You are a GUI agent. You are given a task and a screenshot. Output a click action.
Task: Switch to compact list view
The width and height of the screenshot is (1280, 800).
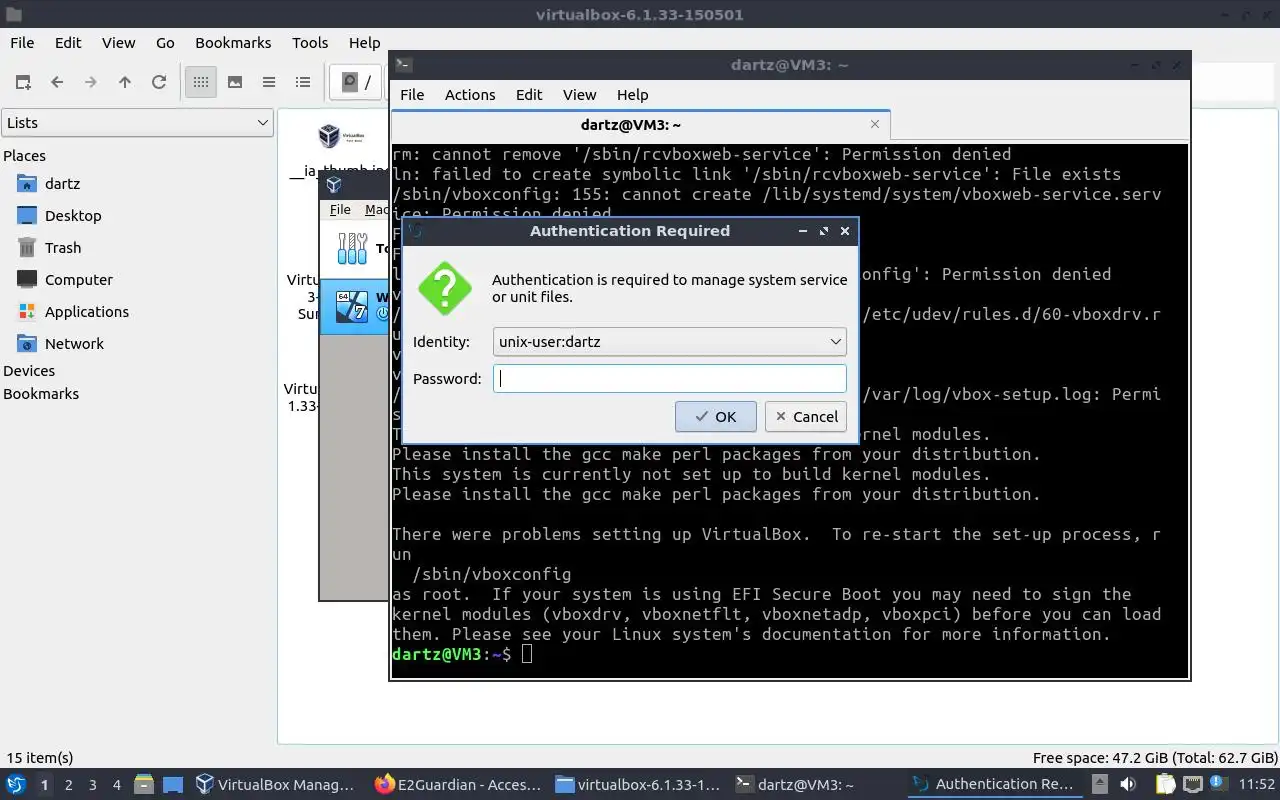[269, 82]
